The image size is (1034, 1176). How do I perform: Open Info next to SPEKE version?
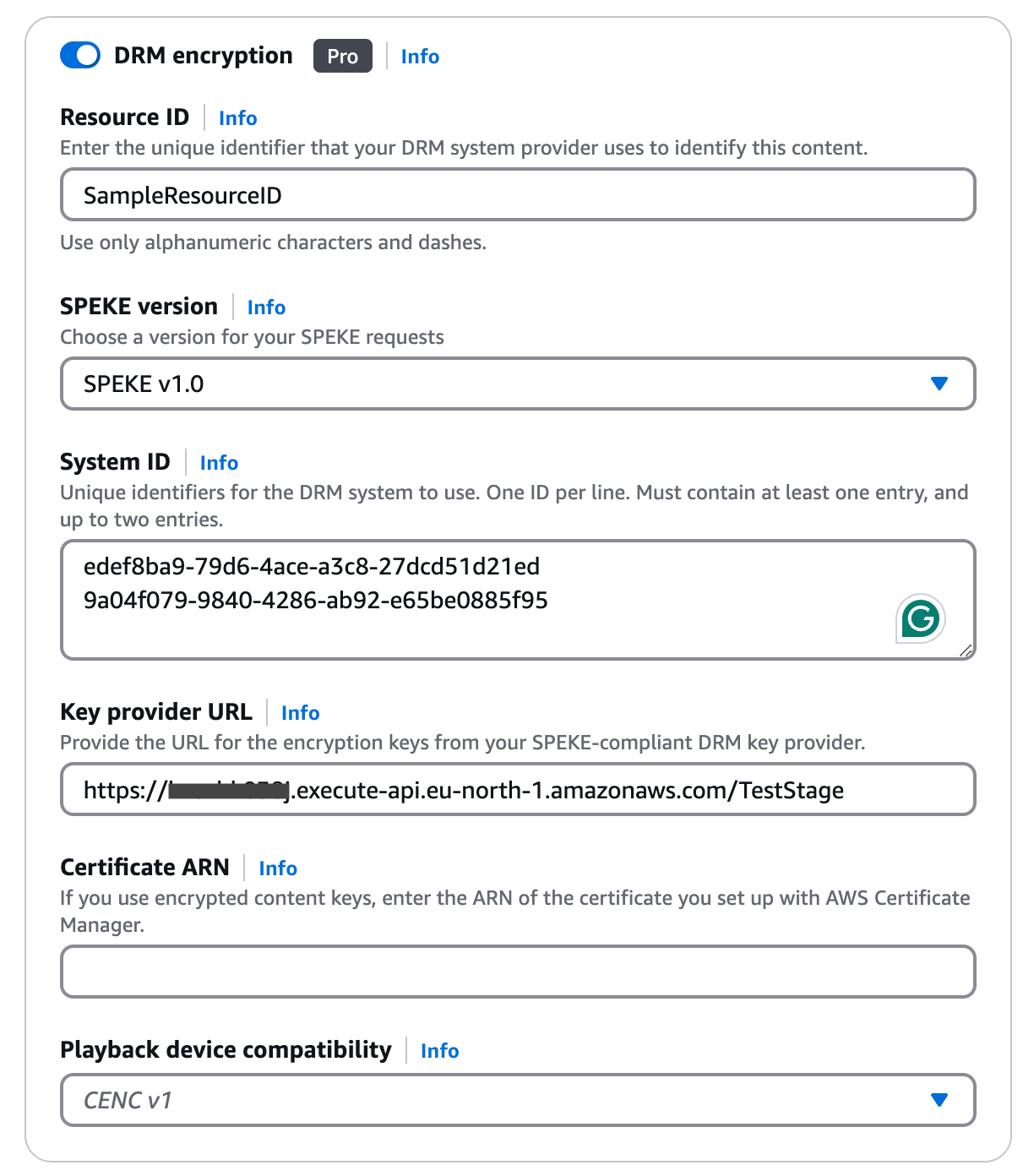pos(265,307)
